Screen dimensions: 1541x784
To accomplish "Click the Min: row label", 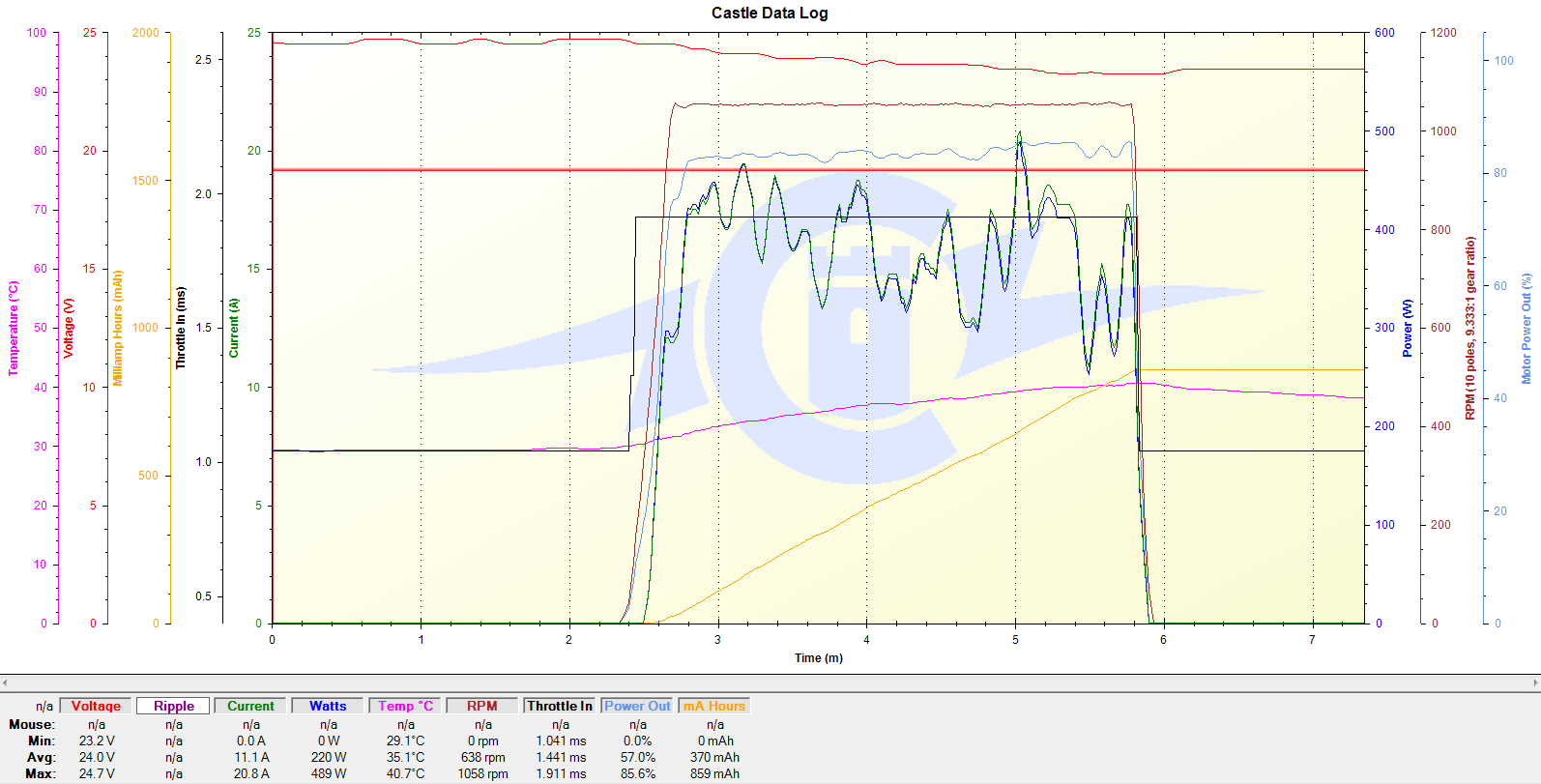I will tap(42, 740).
